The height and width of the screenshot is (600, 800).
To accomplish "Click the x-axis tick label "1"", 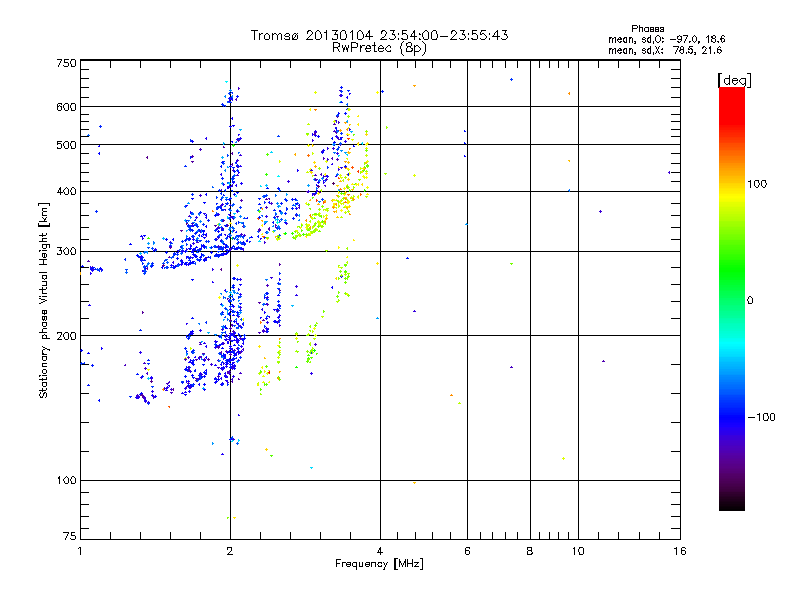I will pos(80,551).
